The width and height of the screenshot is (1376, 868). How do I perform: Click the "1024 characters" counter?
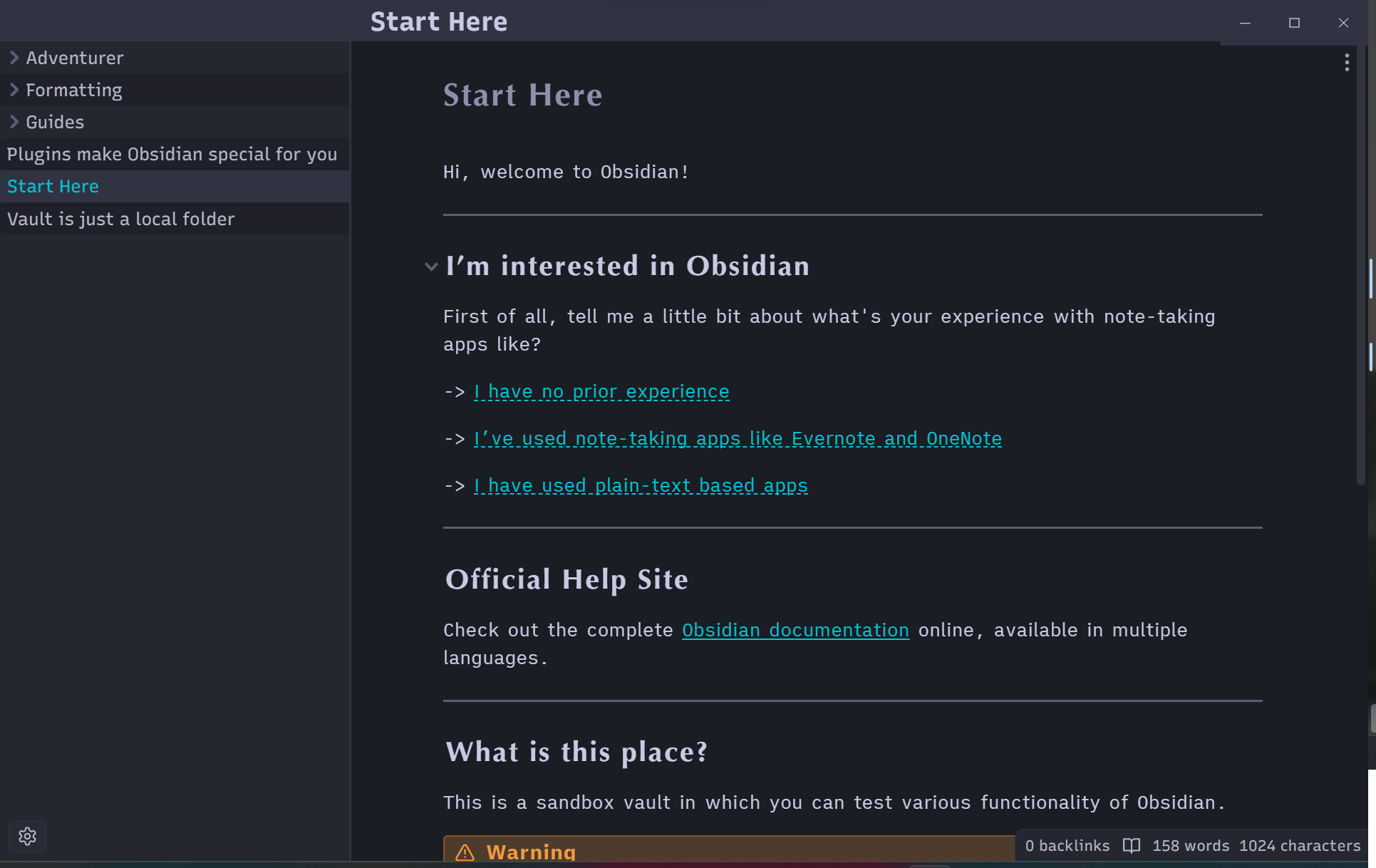[1299, 845]
